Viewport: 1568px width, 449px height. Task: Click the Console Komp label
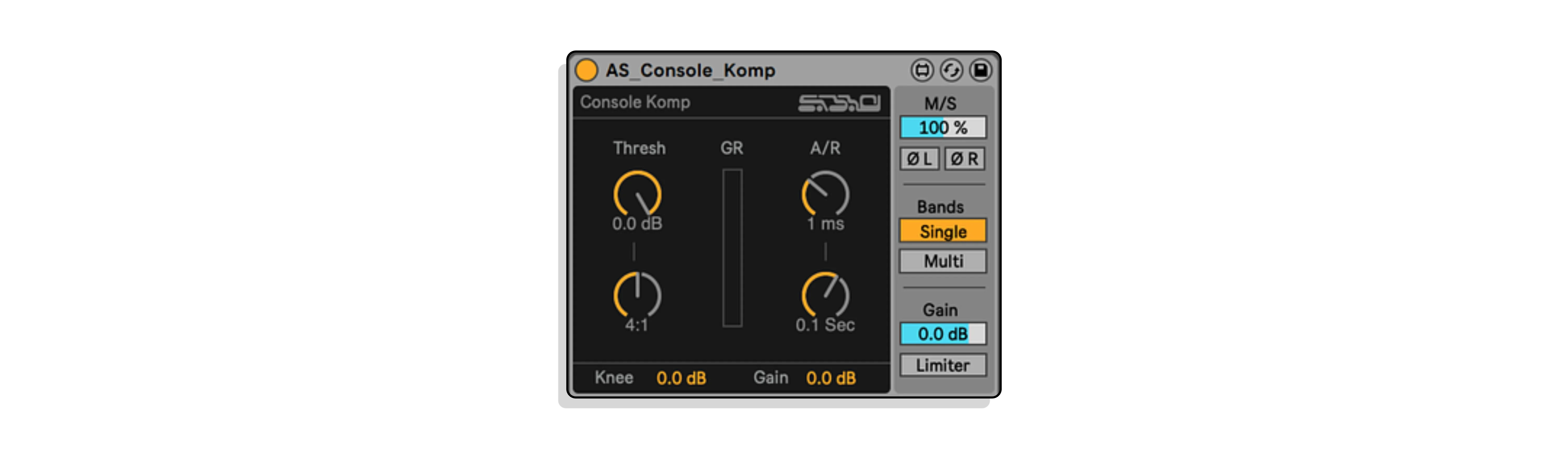point(635,102)
